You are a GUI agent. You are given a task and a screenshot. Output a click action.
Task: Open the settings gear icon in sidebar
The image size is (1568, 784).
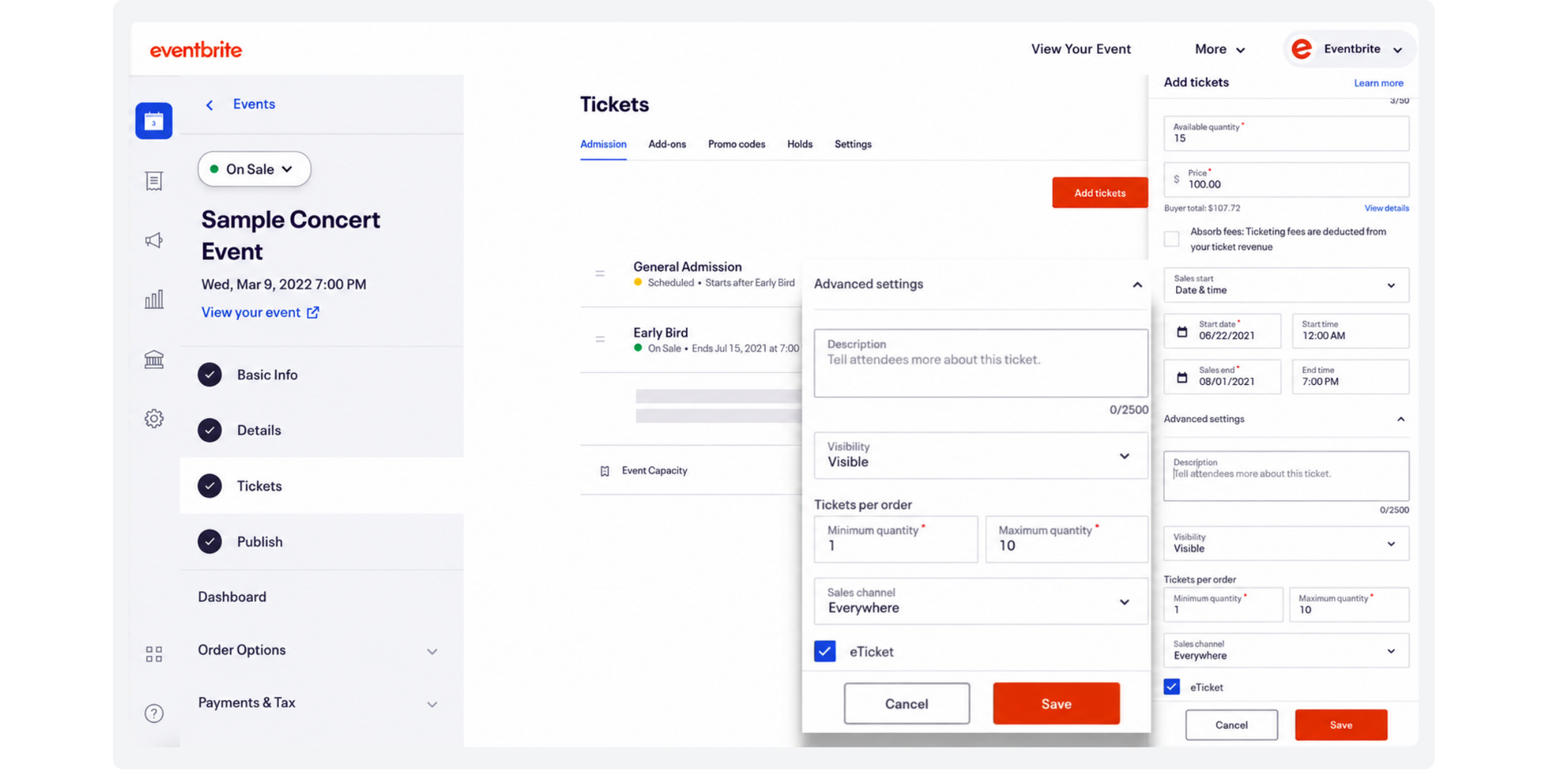pos(154,419)
